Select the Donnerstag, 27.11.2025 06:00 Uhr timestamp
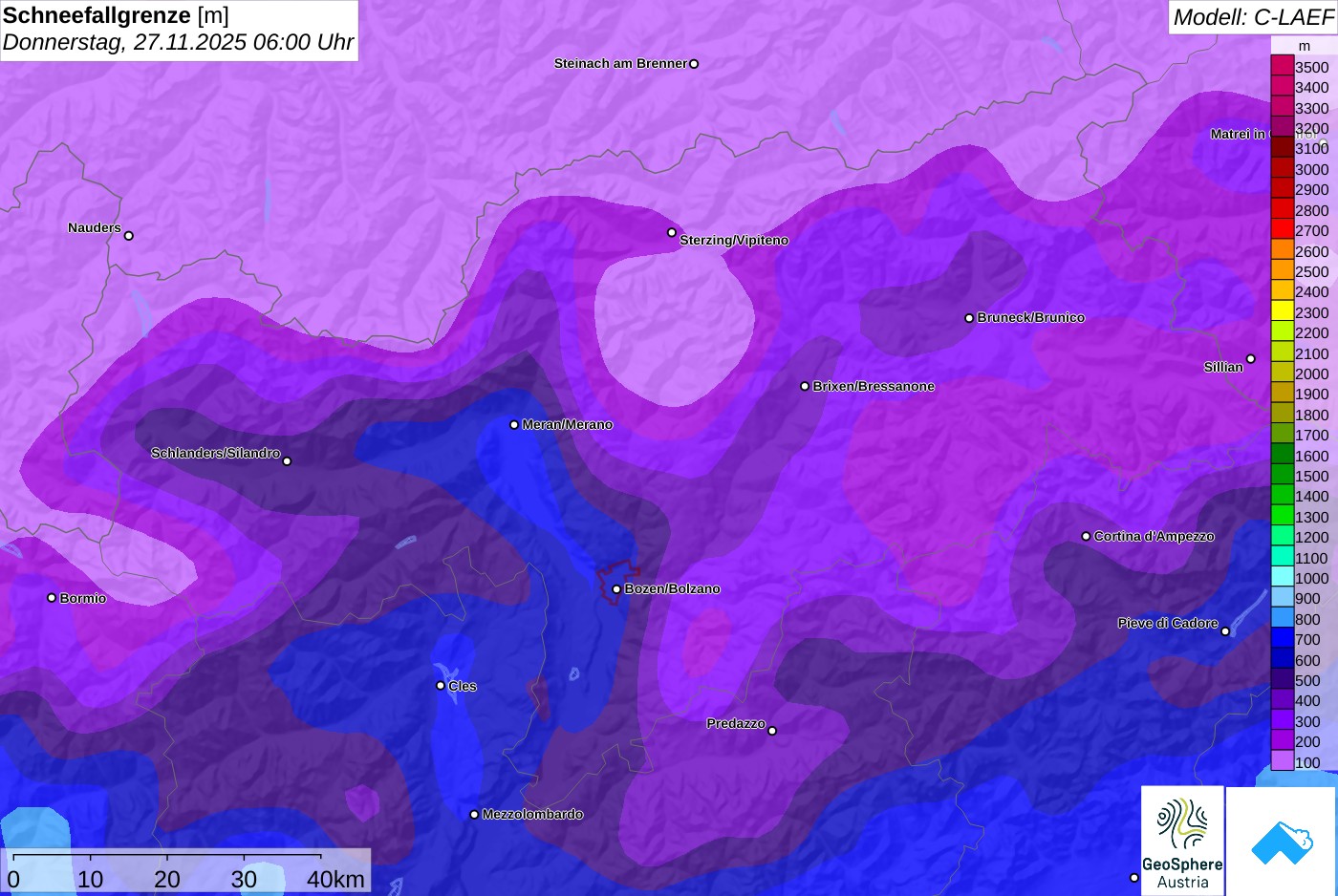Screen dimensions: 1338x896 tap(178, 43)
